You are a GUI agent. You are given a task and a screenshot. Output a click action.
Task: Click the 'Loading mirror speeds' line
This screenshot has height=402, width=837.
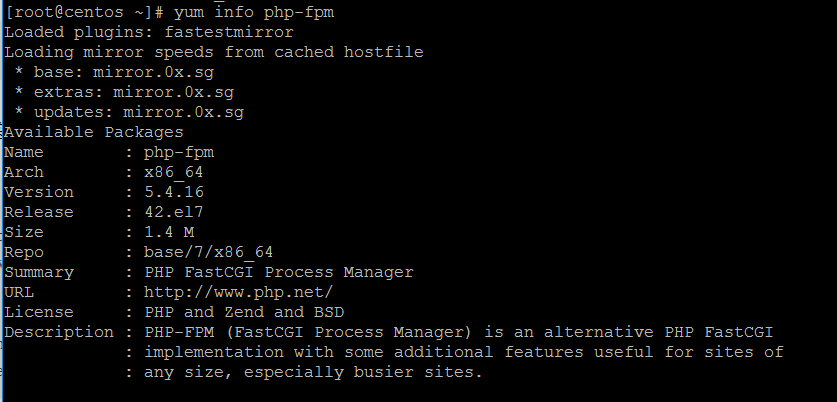(214, 52)
